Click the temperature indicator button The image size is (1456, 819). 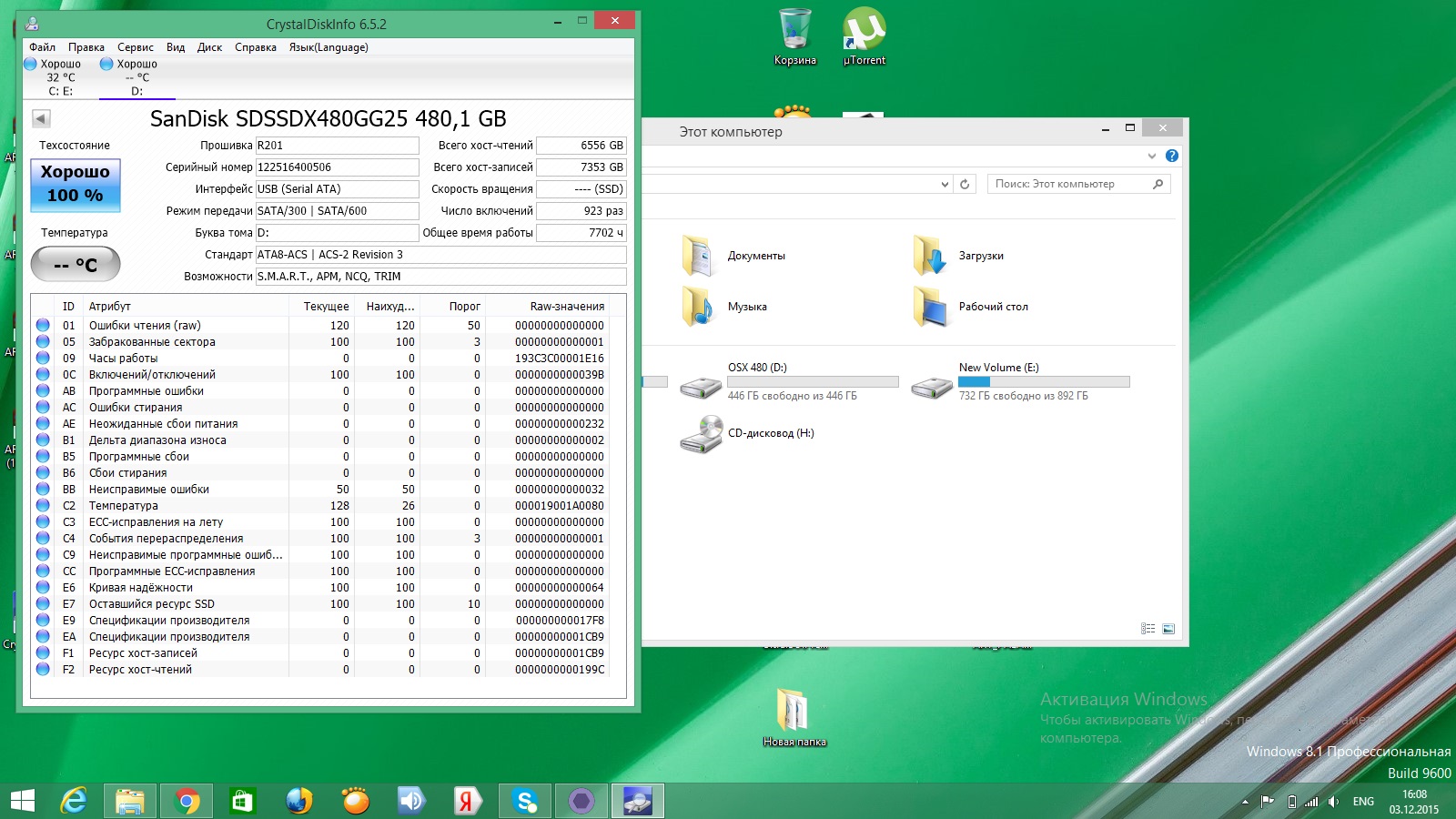coord(76,265)
